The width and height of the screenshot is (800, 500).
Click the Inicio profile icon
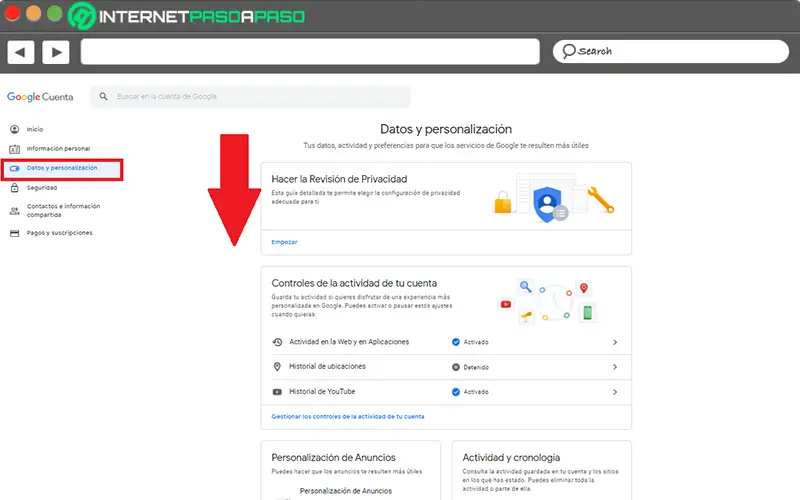(x=15, y=130)
